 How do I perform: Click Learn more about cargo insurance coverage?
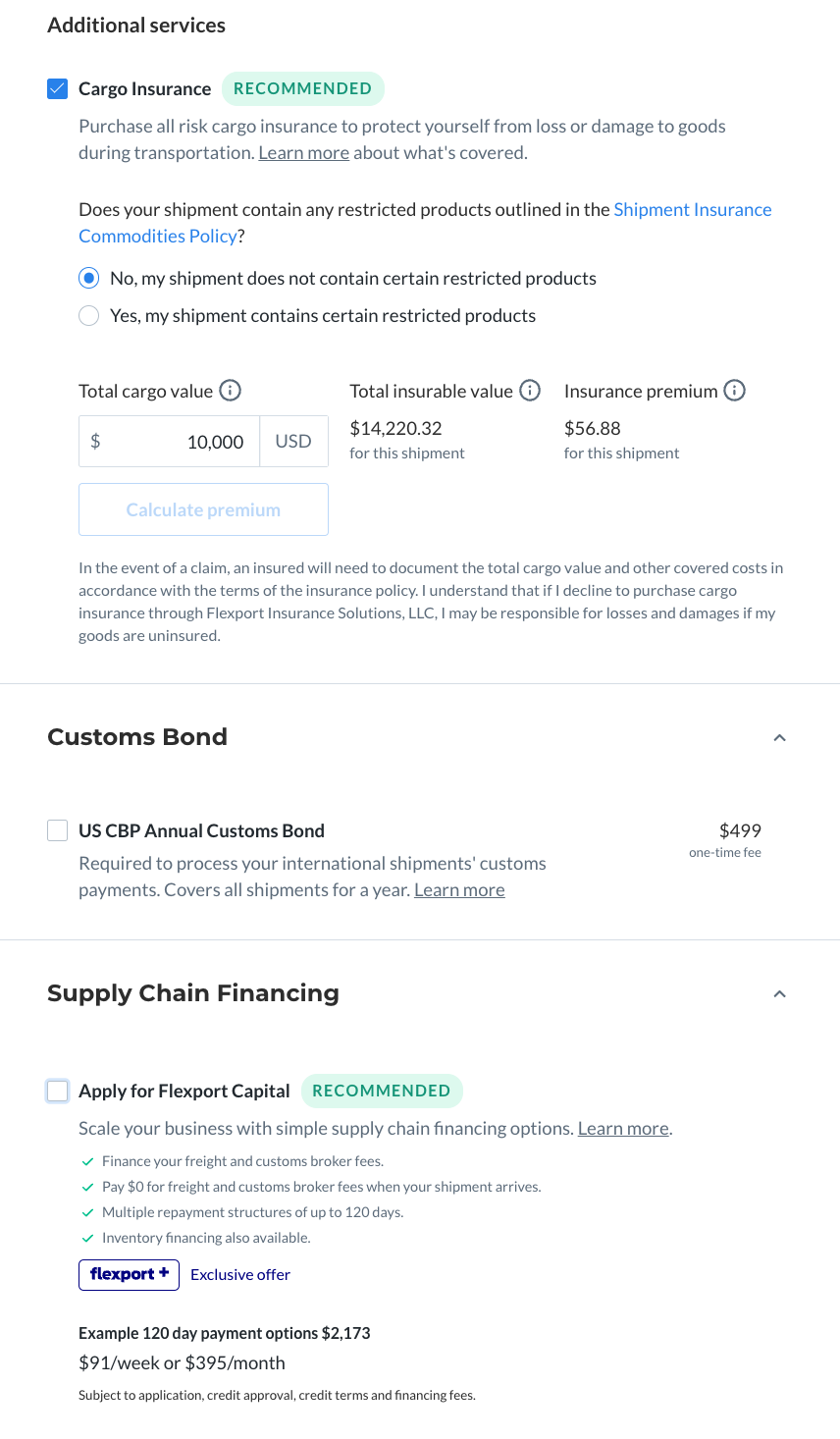tap(303, 153)
